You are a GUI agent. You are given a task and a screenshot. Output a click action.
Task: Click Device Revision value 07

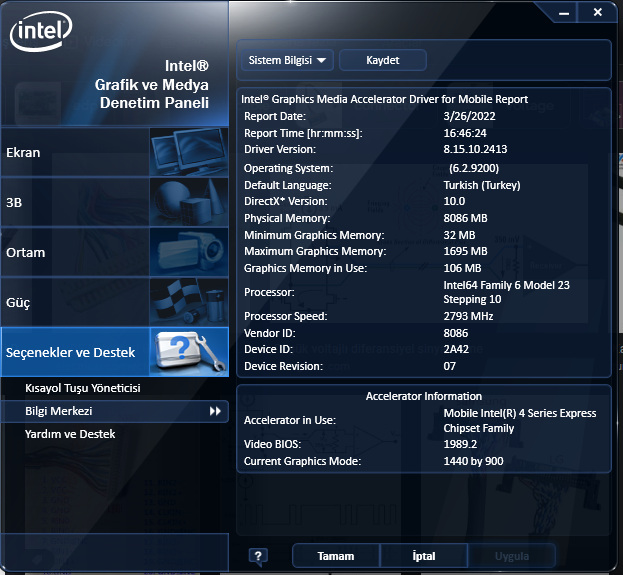click(449, 366)
